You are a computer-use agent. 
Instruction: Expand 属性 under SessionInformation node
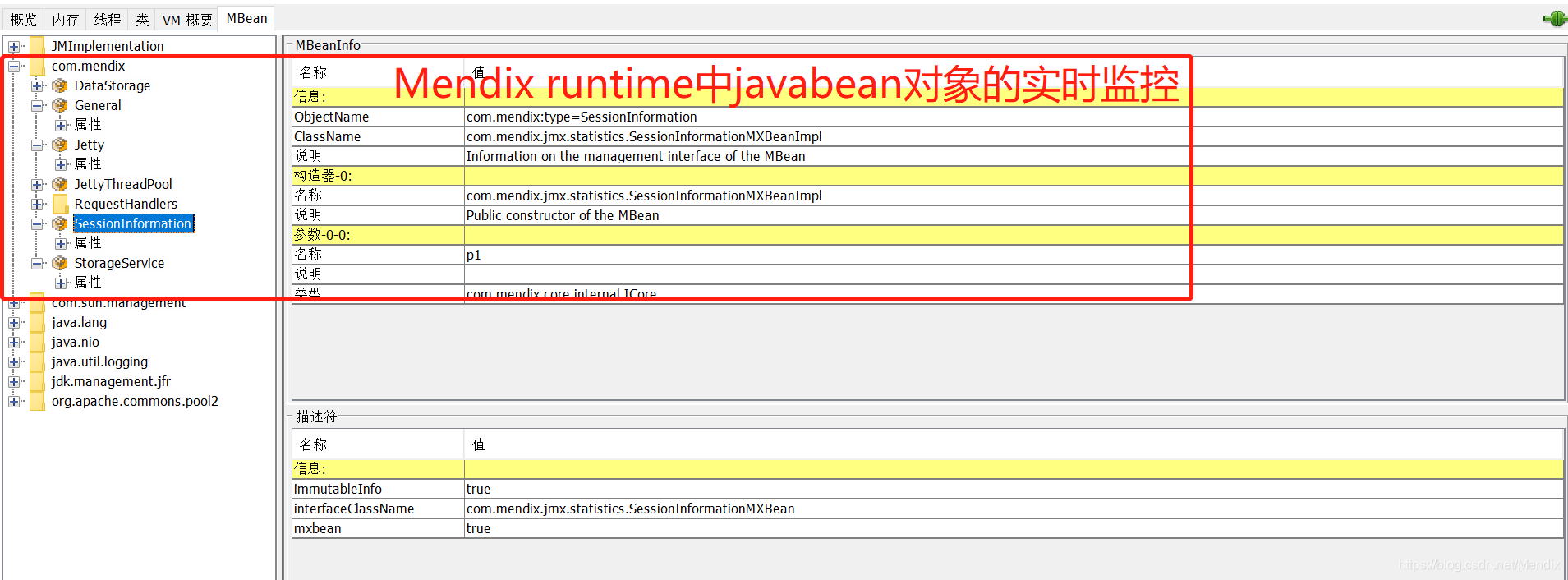[x=61, y=244]
